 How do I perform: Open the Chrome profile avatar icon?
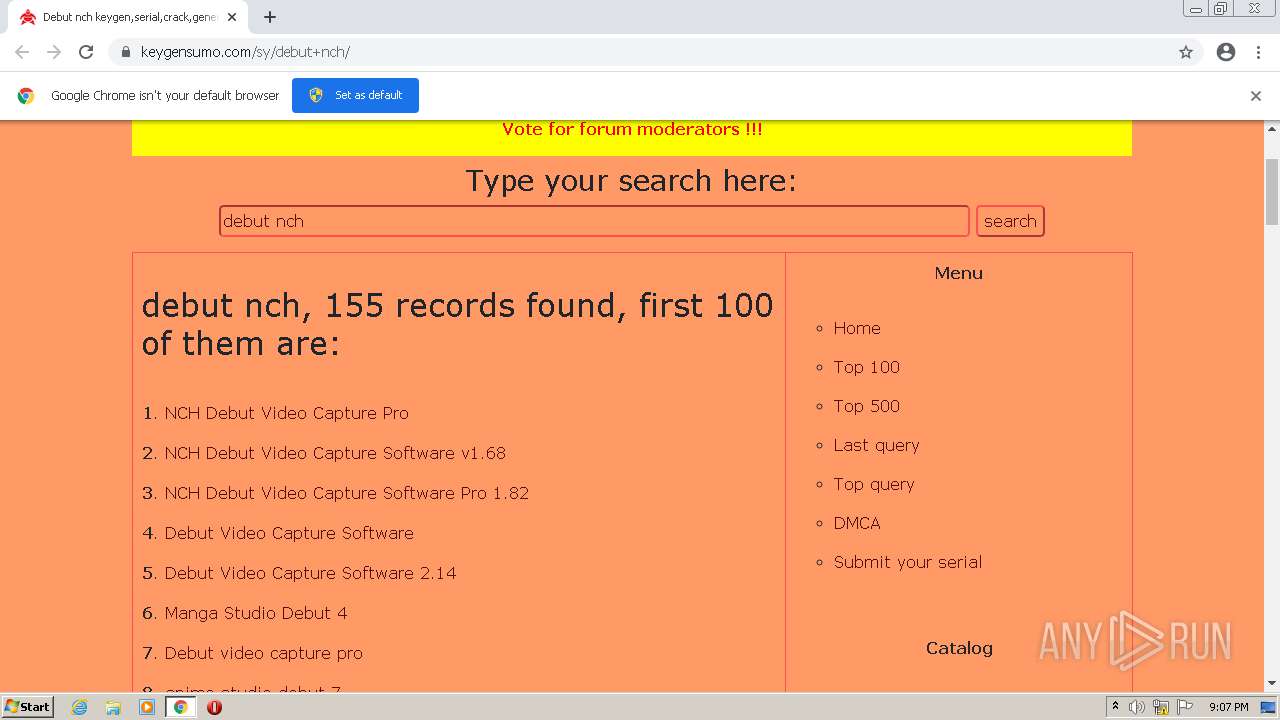tap(1226, 52)
